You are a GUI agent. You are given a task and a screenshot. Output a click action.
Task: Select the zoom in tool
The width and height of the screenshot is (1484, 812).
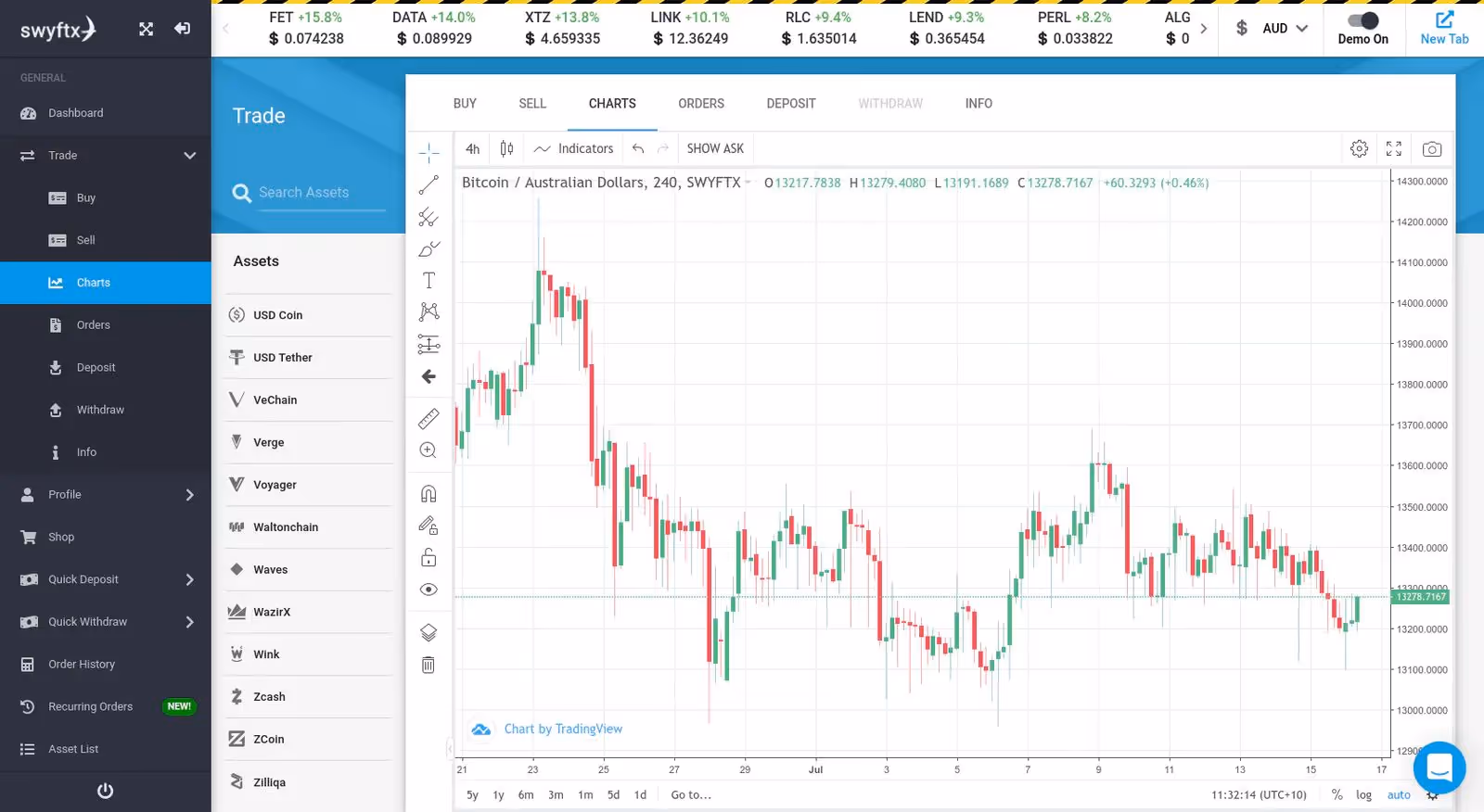coord(429,450)
